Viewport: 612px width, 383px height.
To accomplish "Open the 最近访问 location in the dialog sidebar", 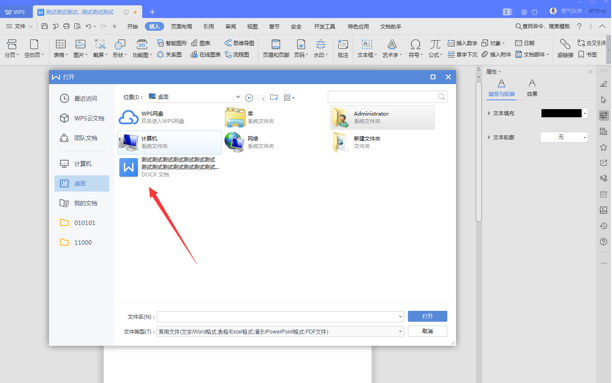I will (82, 98).
